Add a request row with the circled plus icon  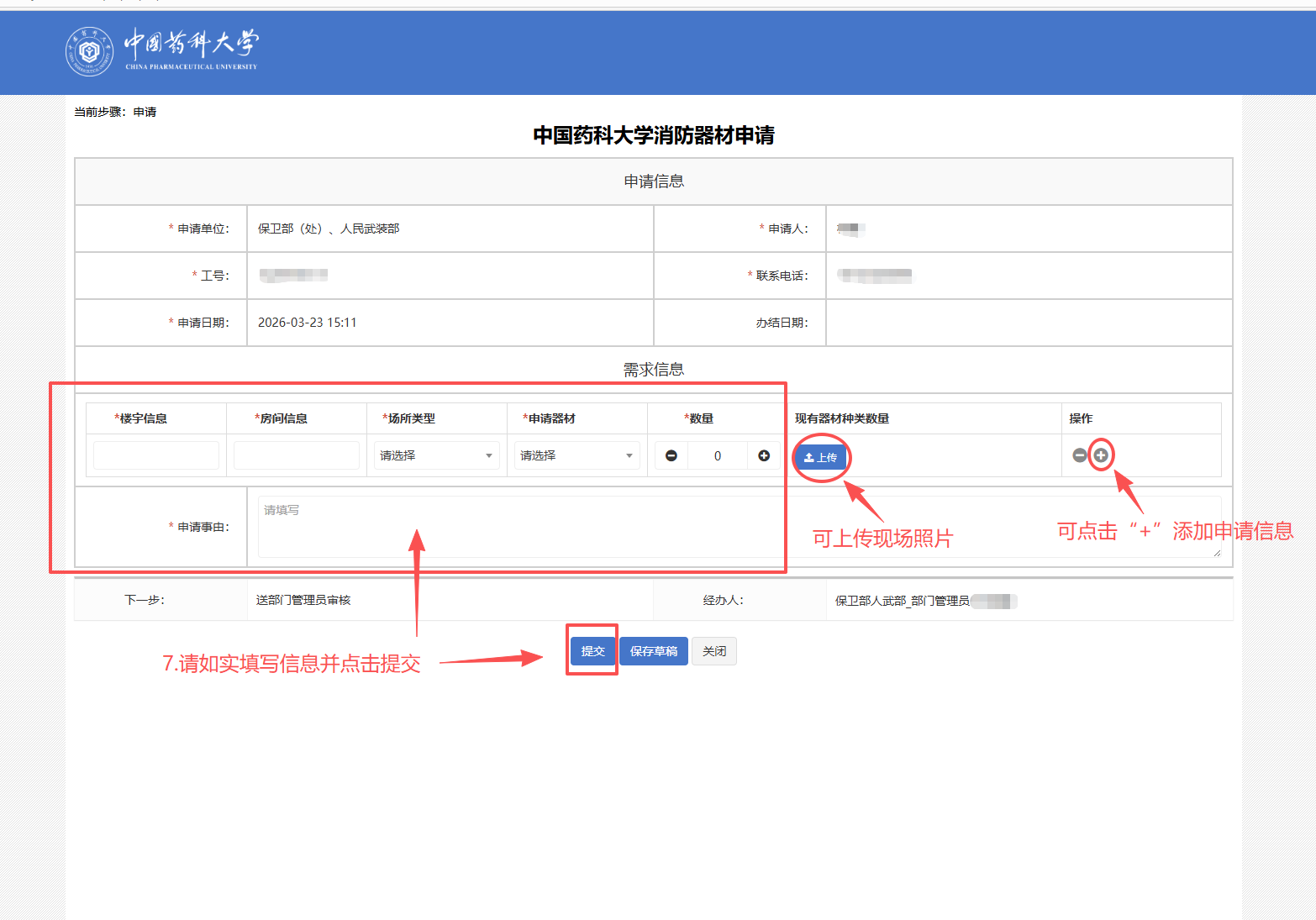click(1101, 455)
